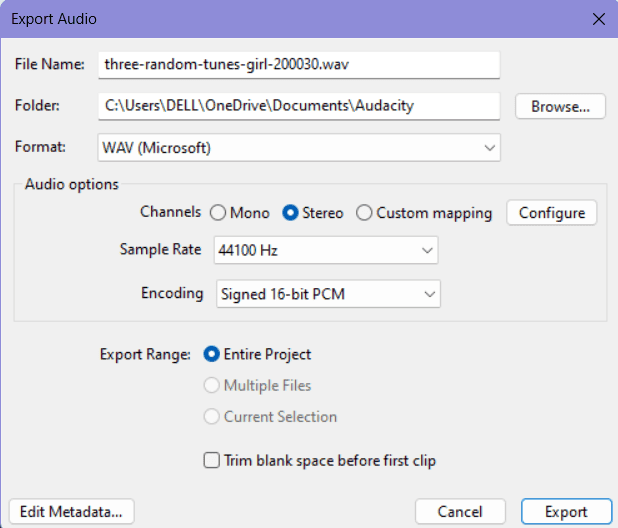Click the WAV (Microsoft) format box

(x=299, y=148)
